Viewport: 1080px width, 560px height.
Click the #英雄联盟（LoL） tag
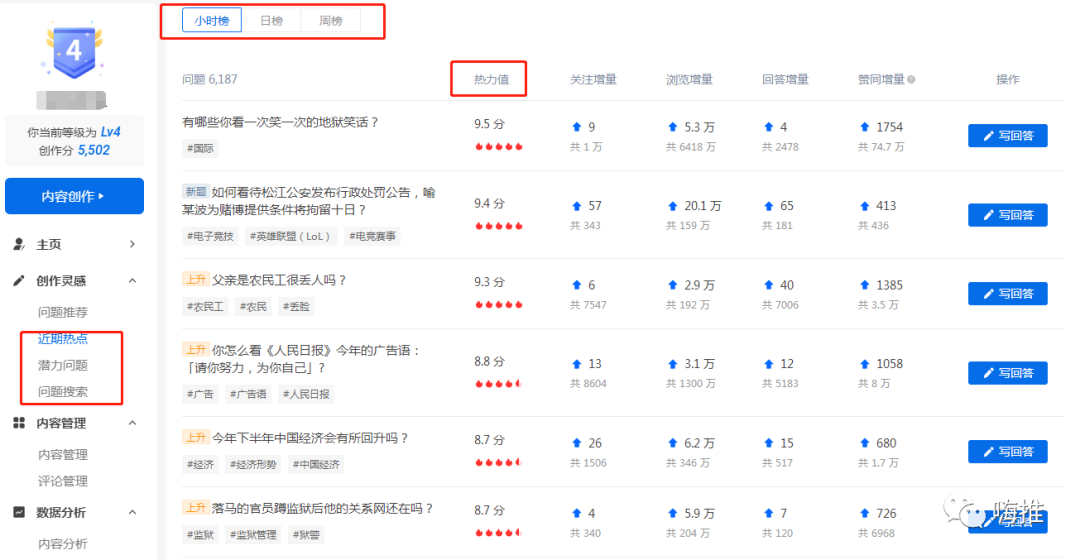tap(290, 236)
